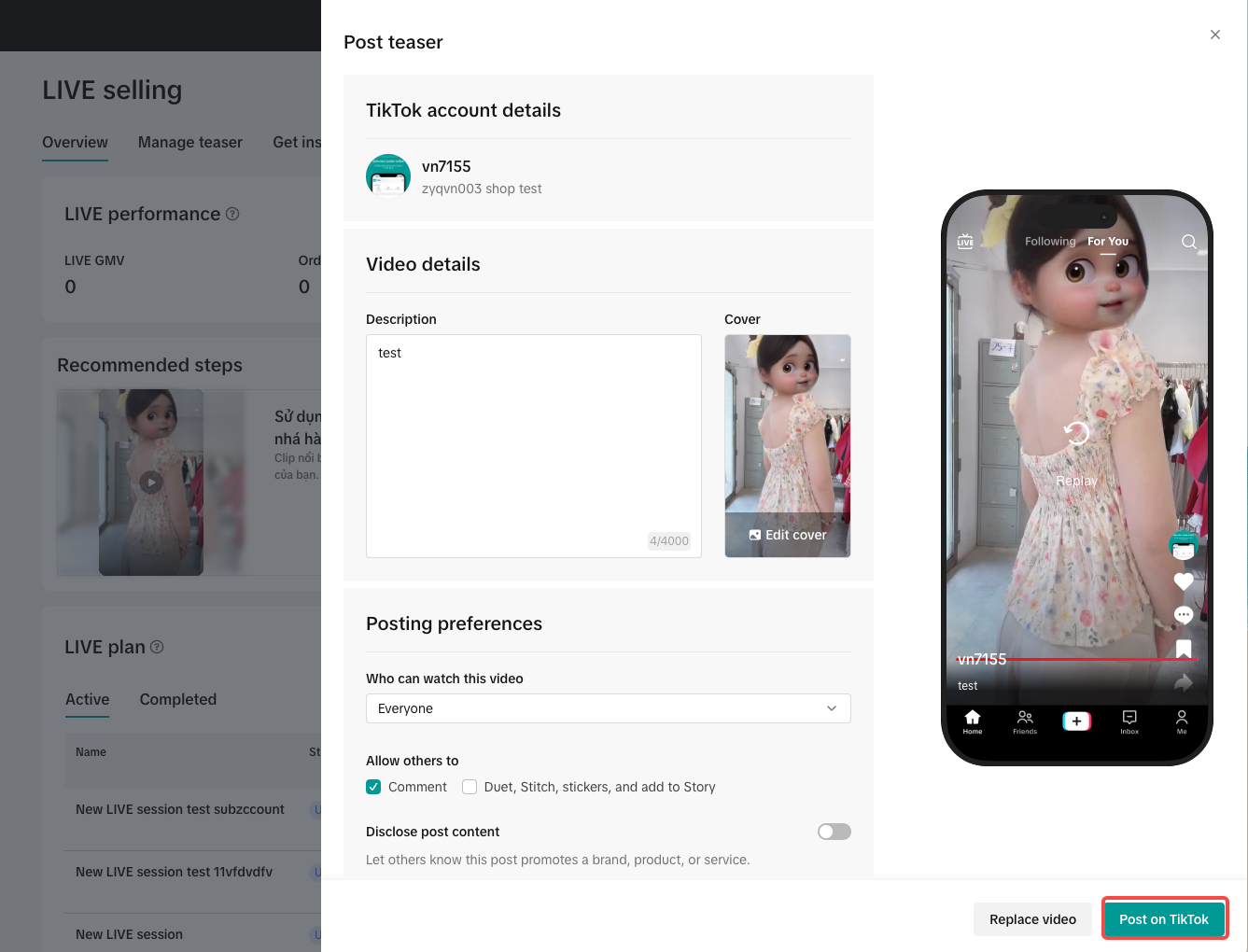Click the account name "vn7155" in account details

click(x=446, y=166)
